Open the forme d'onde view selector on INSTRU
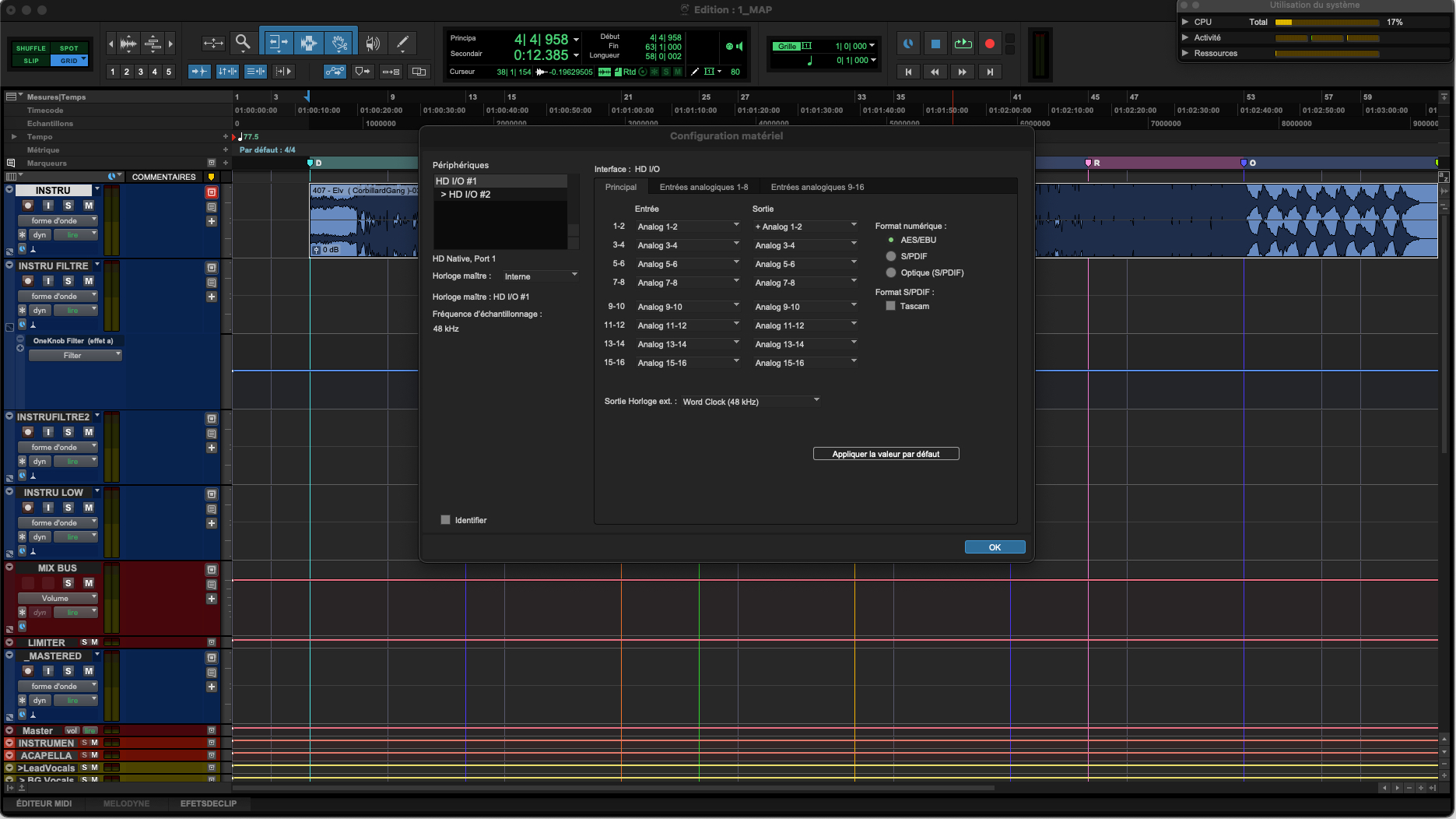This screenshot has width=1456, height=819. 58,220
